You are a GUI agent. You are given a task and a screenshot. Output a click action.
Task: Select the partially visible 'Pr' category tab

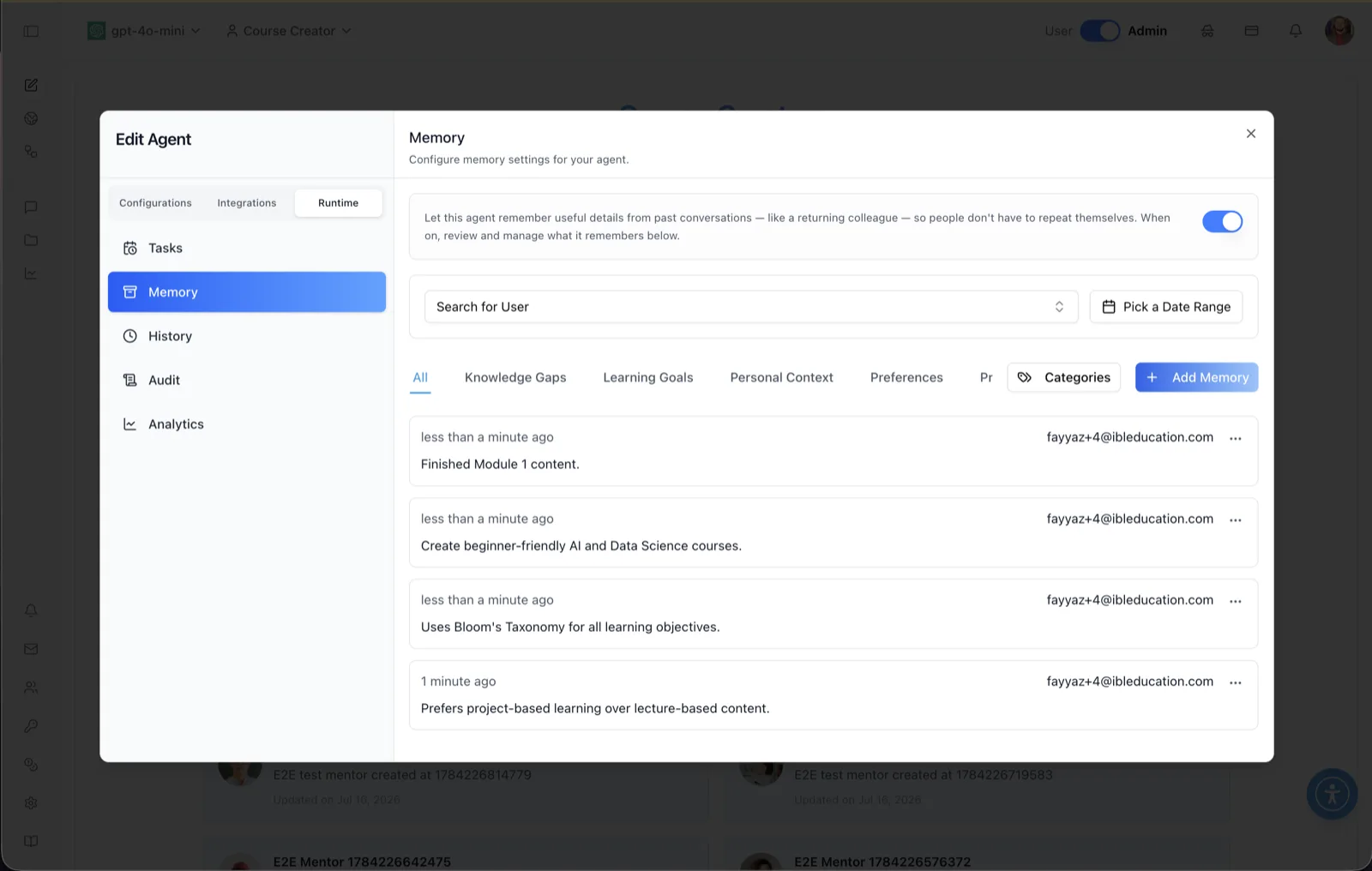point(986,377)
